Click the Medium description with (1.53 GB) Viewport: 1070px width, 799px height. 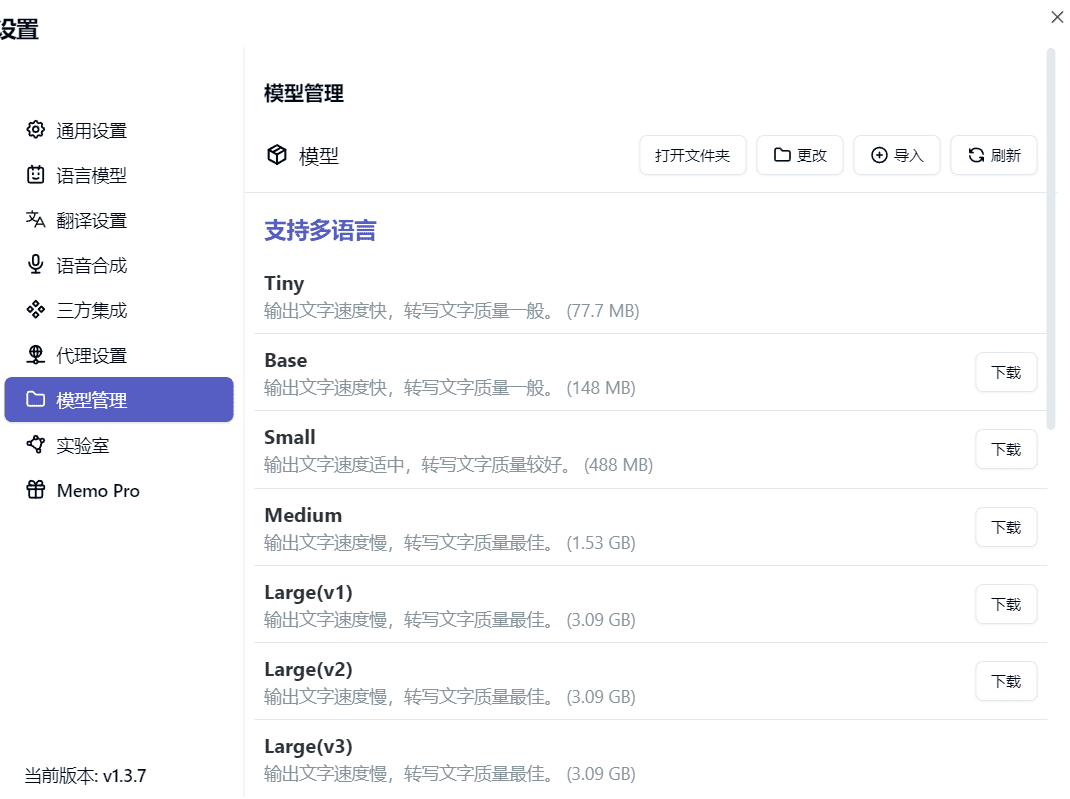tap(450, 543)
